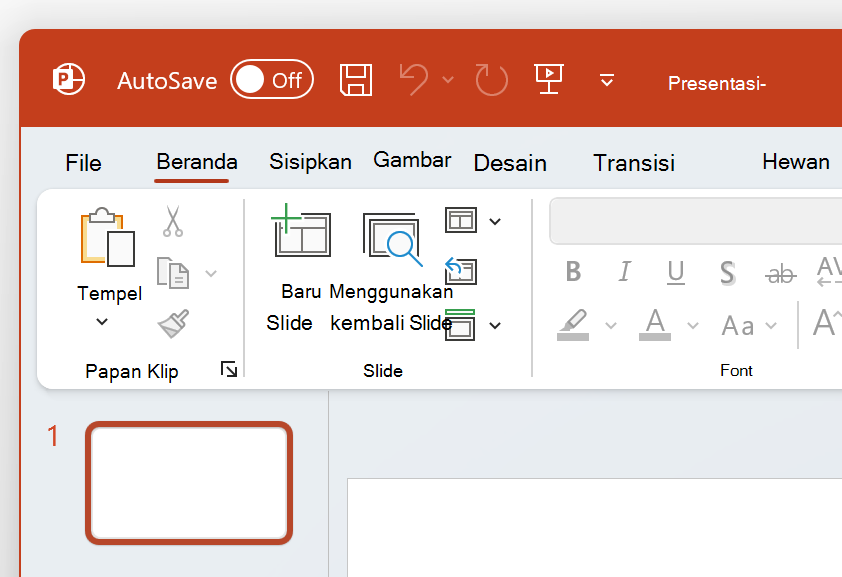This screenshot has height=577, width=842.
Task: Click the main slide editing canvas
Action: pyautogui.click(x=594, y=527)
